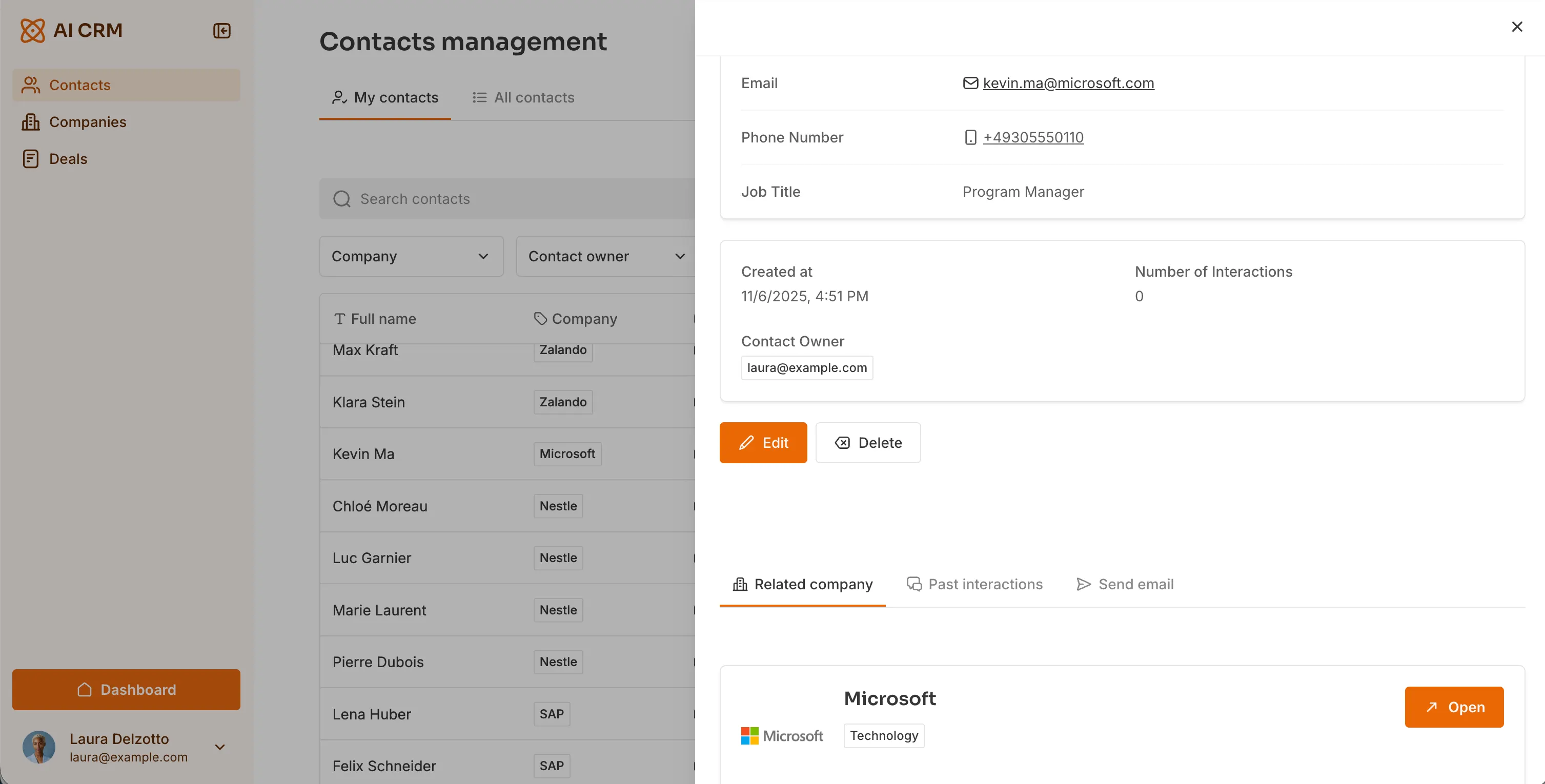The height and width of the screenshot is (784, 1545).
Task: Collapse the sidebar with the panel icon
Action: coord(221,31)
